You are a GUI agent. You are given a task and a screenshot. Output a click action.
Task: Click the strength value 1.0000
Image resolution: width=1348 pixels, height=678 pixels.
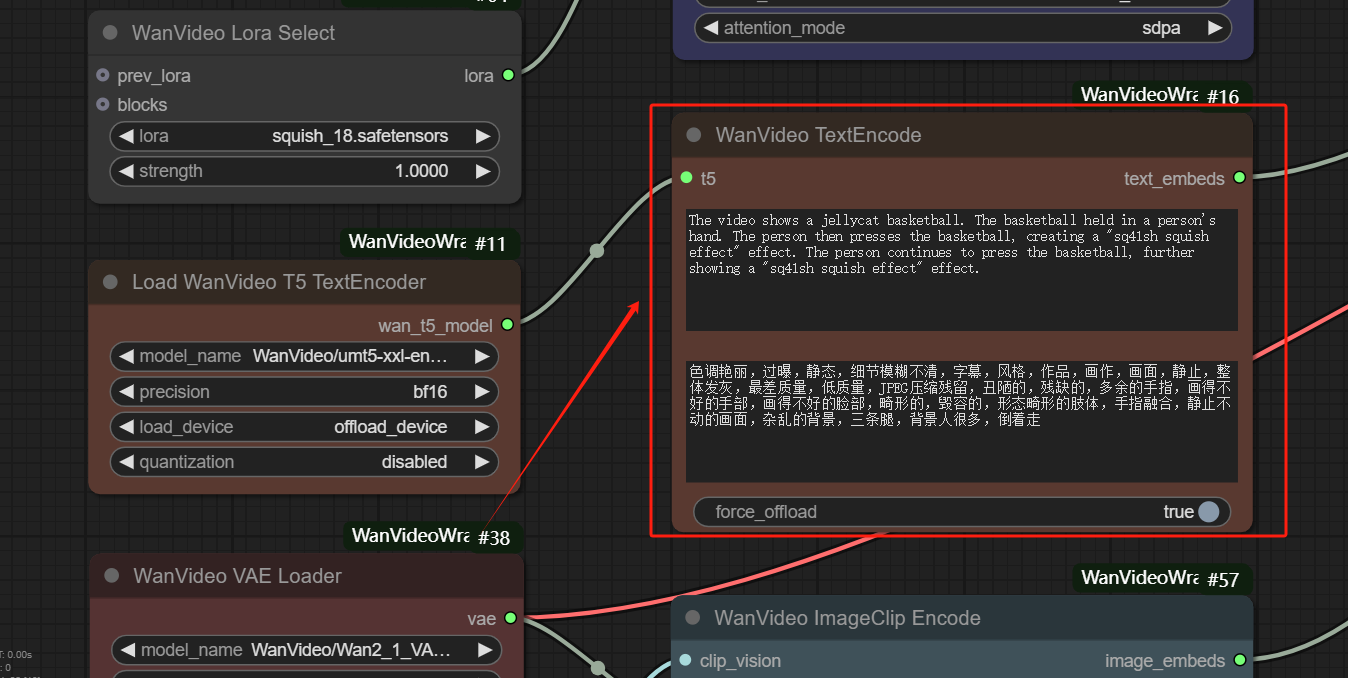coord(421,171)
